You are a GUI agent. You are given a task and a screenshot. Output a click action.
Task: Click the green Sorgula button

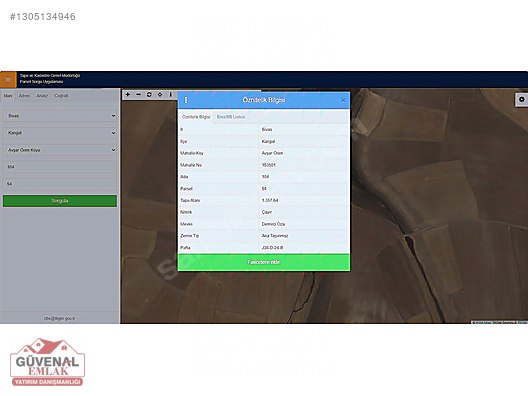[x=60, y=201]
